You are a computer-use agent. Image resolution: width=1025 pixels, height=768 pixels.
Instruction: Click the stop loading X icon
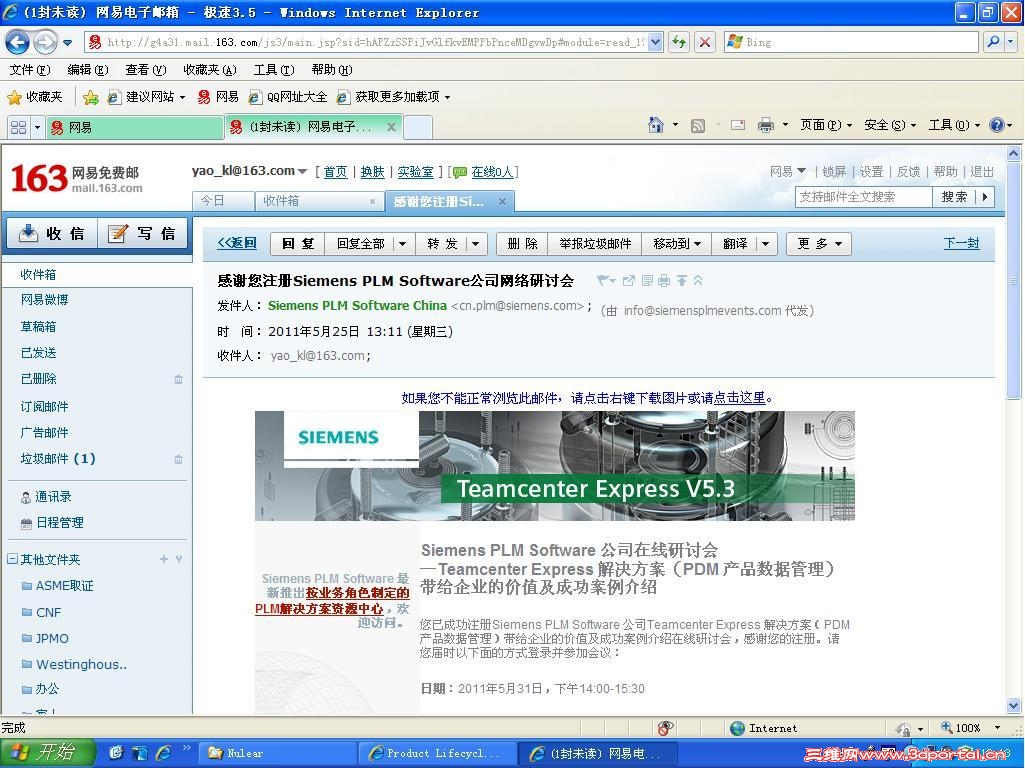pyautogui.click(x=705, y=42)
